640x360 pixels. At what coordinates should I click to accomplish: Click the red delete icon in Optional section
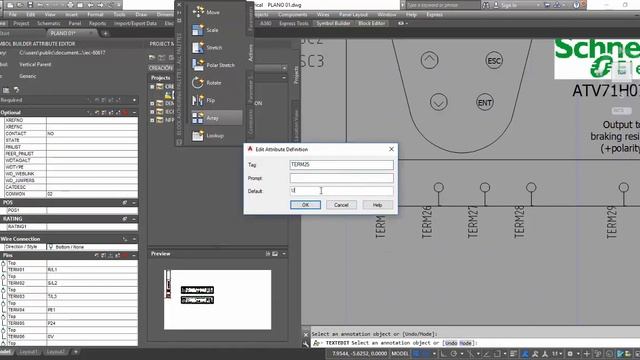pyautogui.click(x=125, y=112)
